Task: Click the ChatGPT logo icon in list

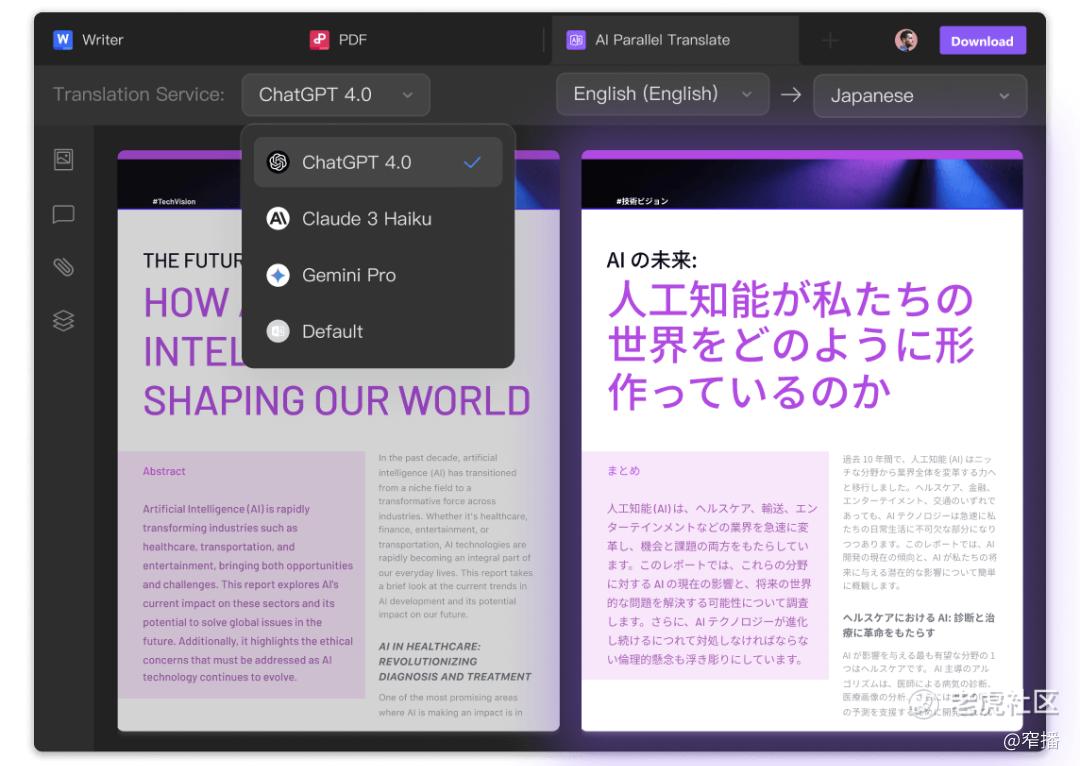Action: (x=278, y=163)
